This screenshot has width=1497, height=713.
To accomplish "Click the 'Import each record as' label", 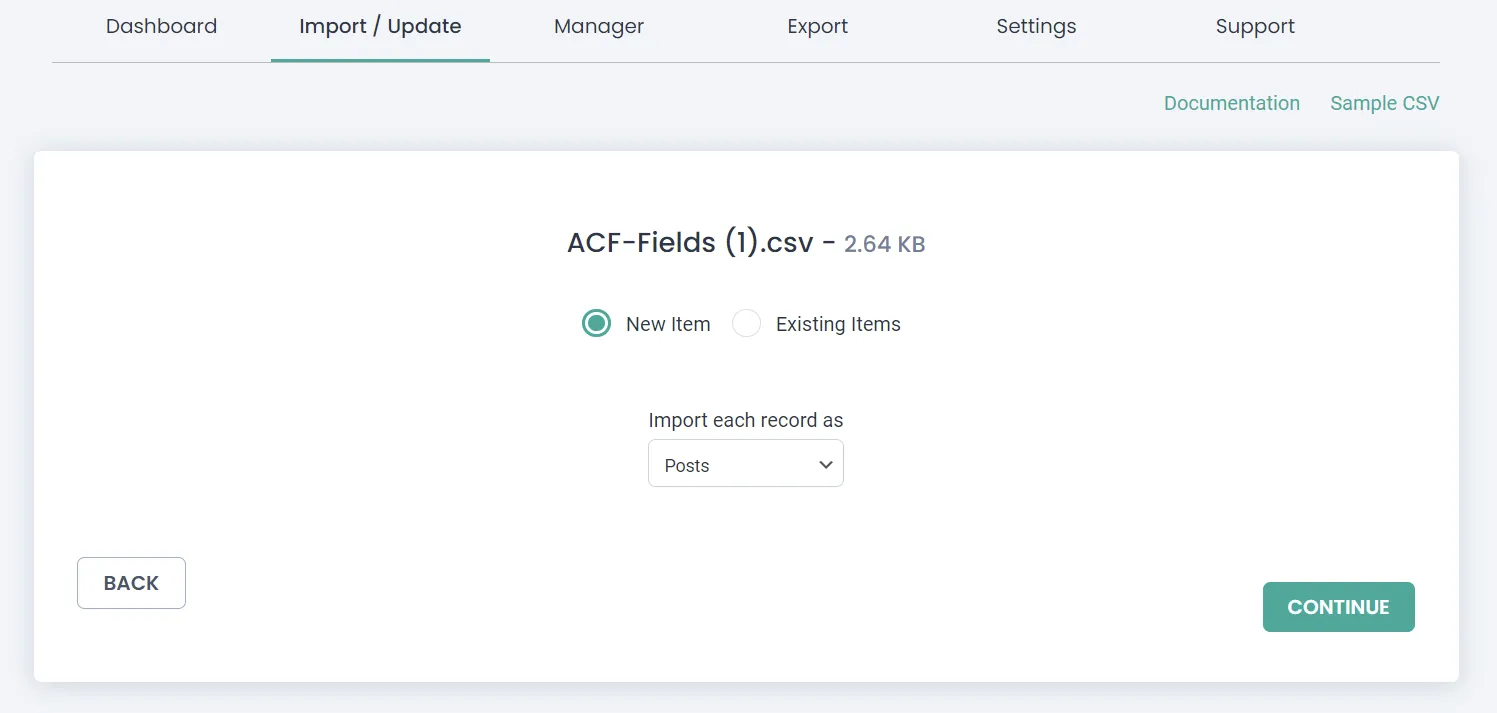I will (745, 420).
